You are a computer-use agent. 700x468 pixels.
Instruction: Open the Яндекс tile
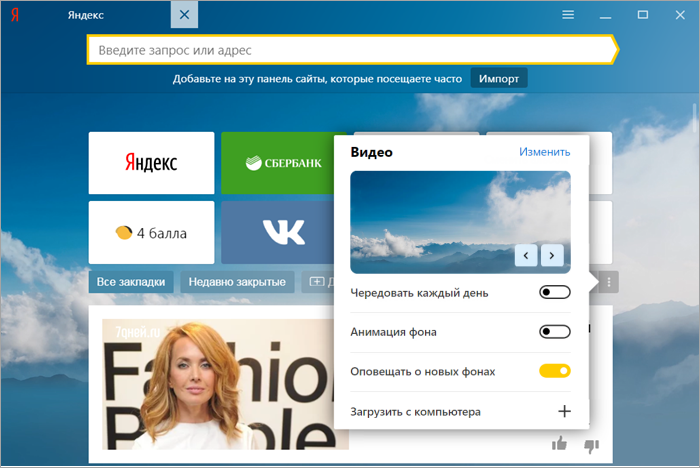tap(151, 163)
